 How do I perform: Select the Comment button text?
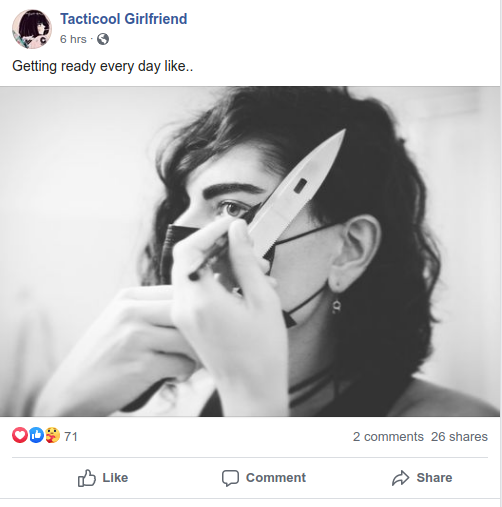(x=276, y=478)
